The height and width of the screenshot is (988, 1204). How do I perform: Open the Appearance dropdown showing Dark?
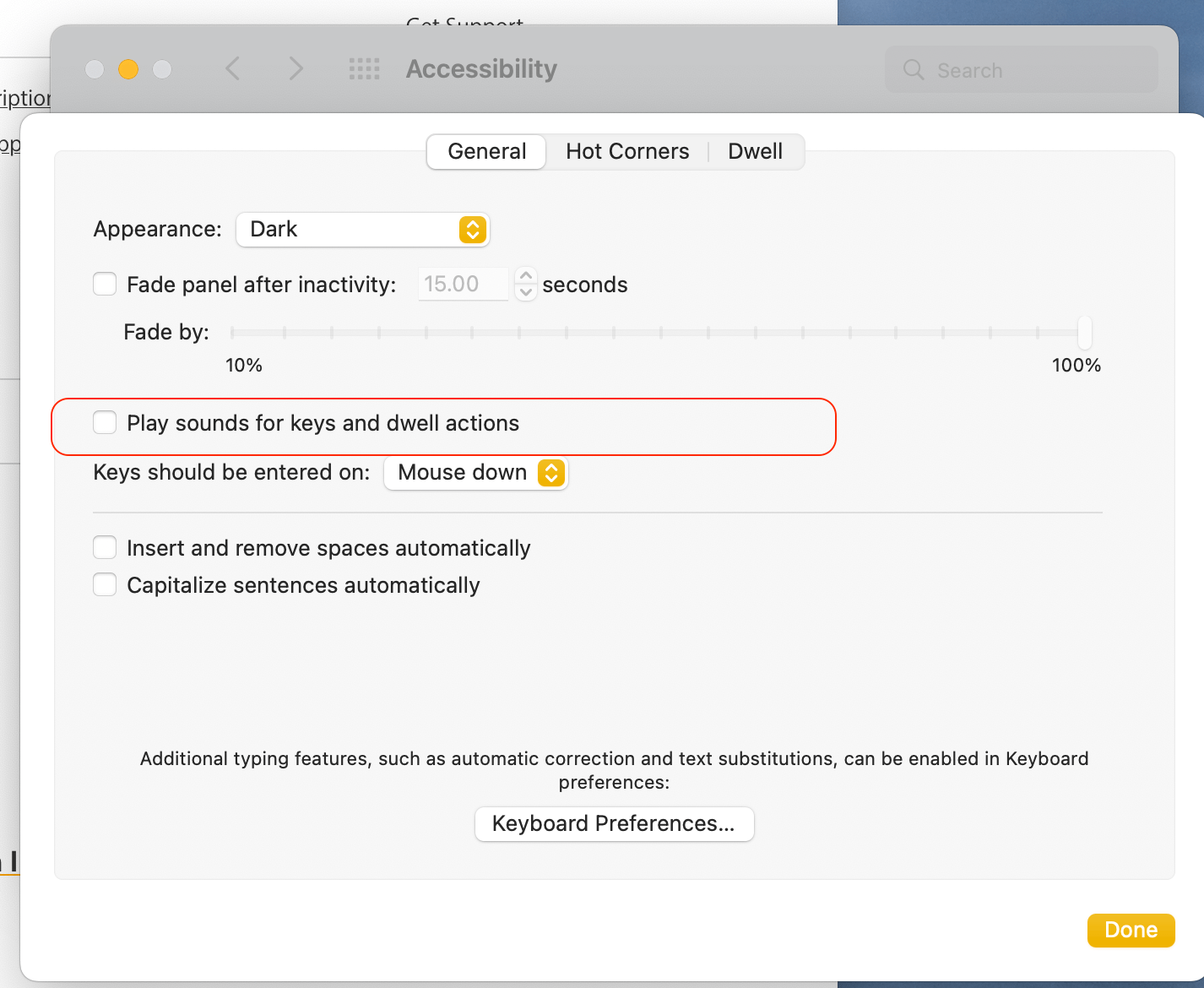point(362,229)
